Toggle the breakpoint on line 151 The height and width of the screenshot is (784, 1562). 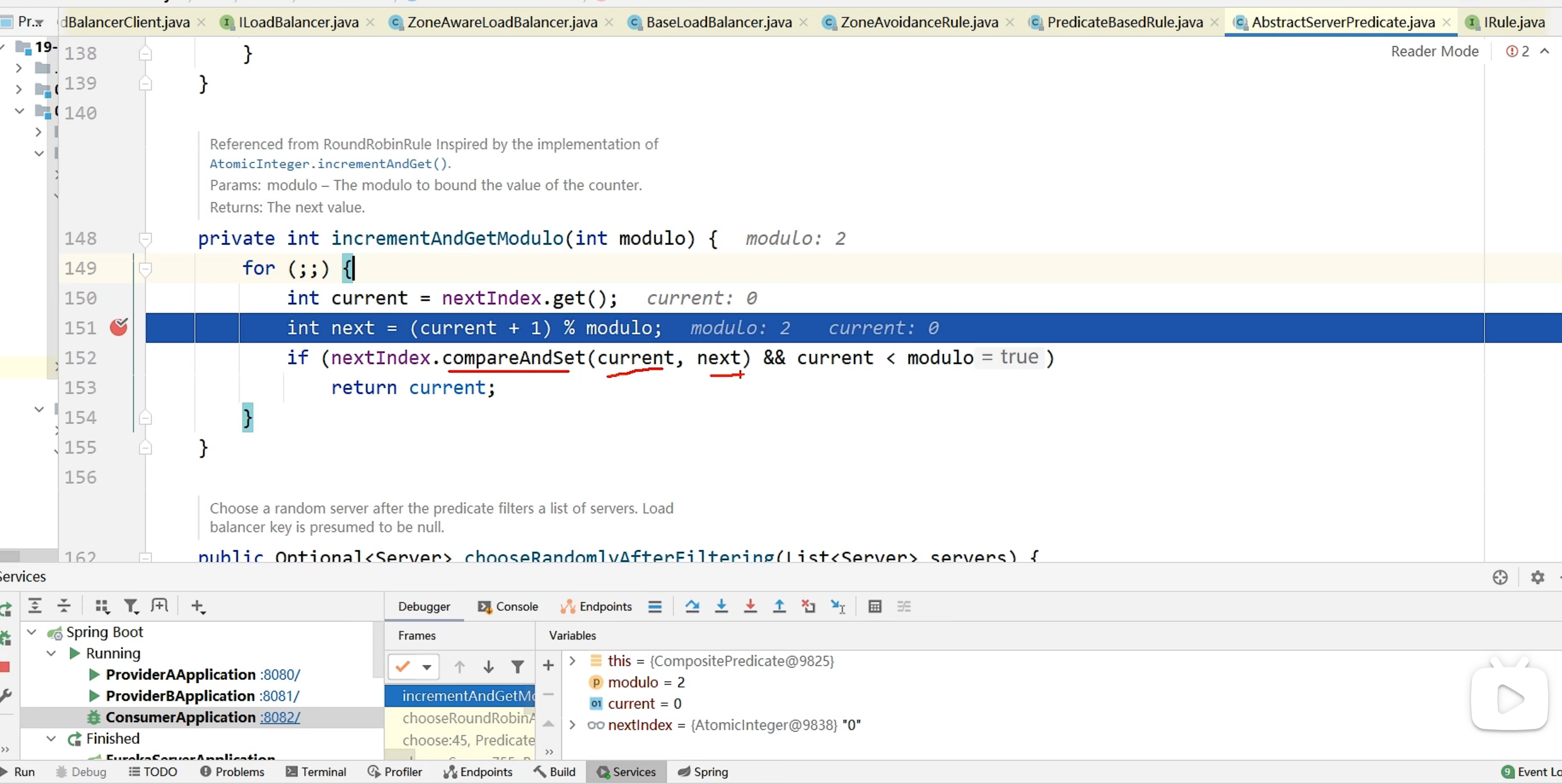(x=119, y=327)
